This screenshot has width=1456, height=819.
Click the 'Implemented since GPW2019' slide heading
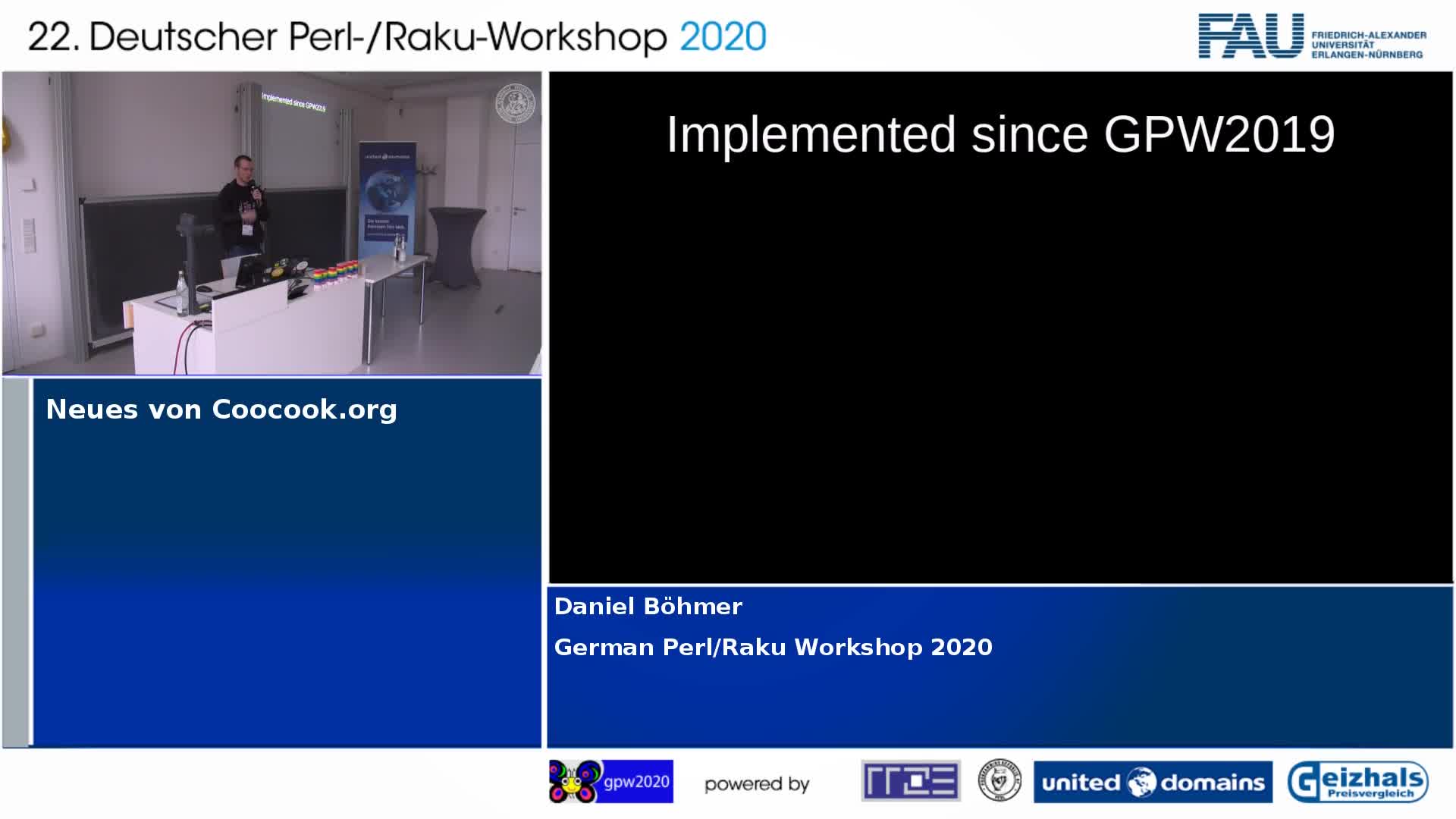coord(1000,135)
